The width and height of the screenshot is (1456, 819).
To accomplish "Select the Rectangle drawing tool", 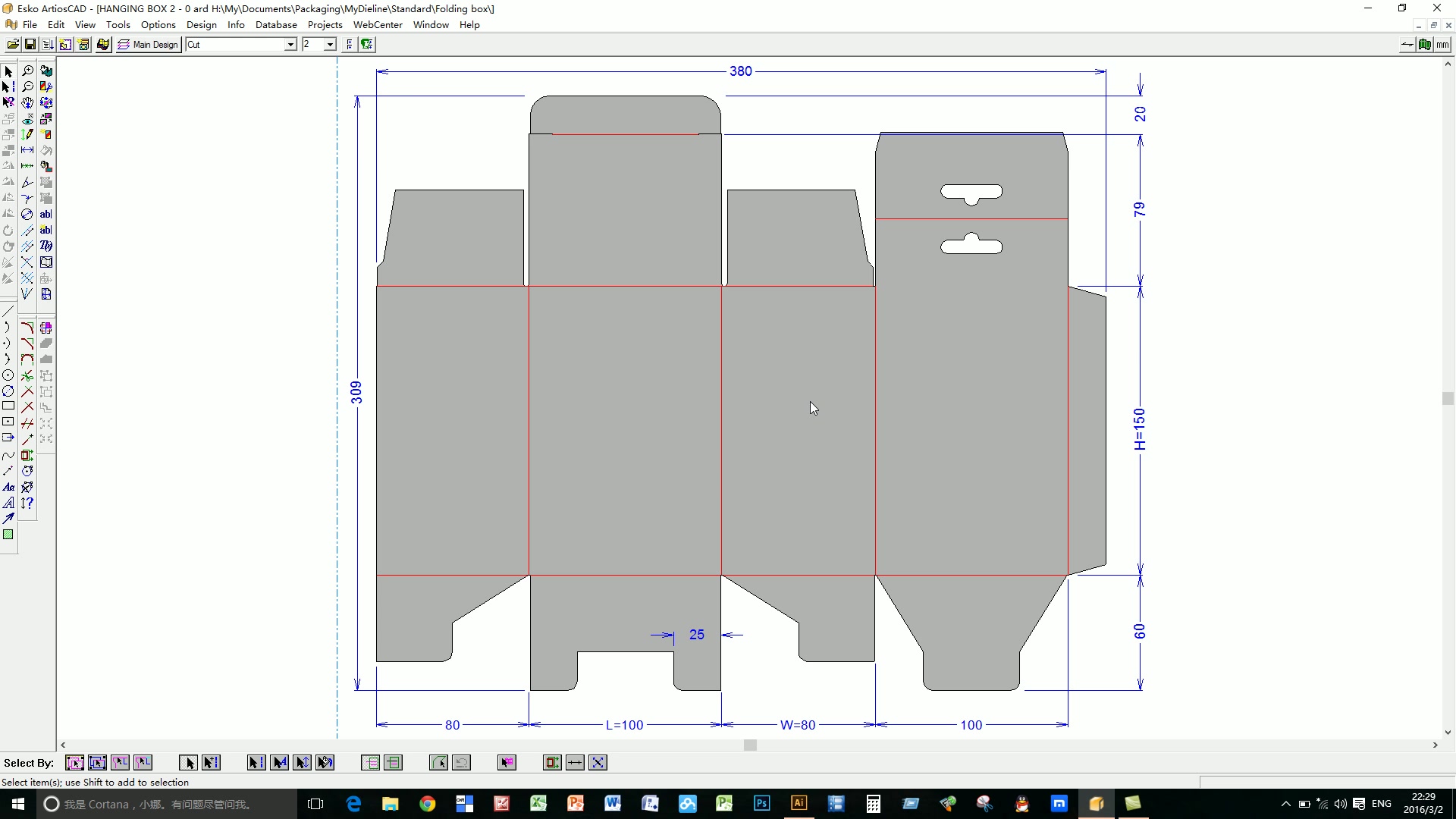I will pyautogui.click(x=8, y=406).
